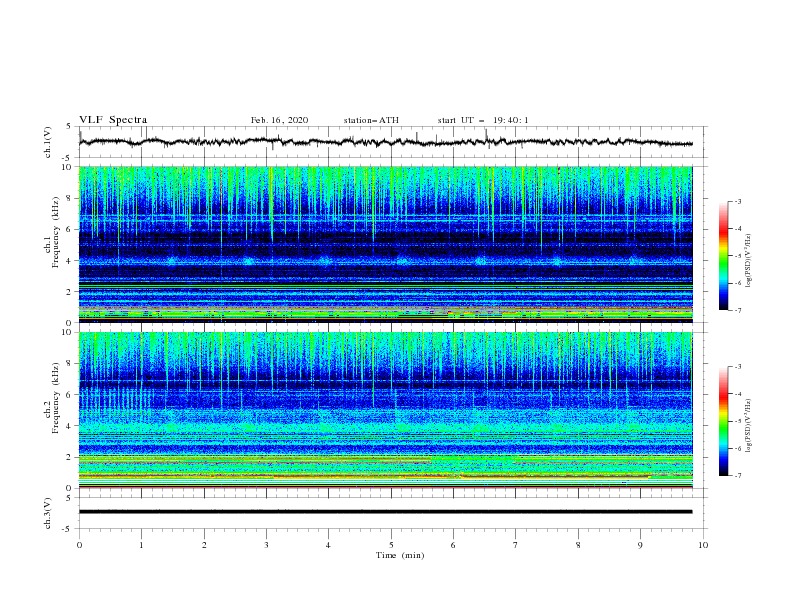Click the "ch.3(V)" waveform axis label
The image size is (792, 612).
[x=48, y=513]
